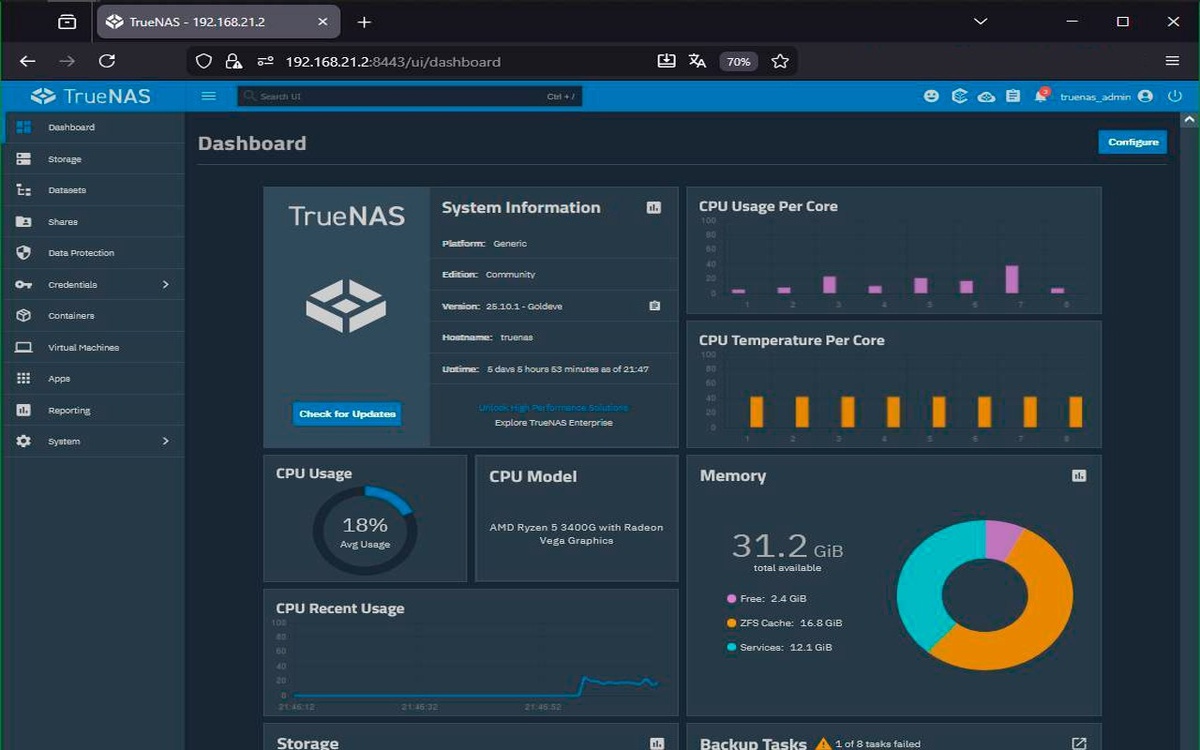Toggle the sidebar with hamburger icon
This screenshot has width=1200, height=750.
tap(209, 96)
